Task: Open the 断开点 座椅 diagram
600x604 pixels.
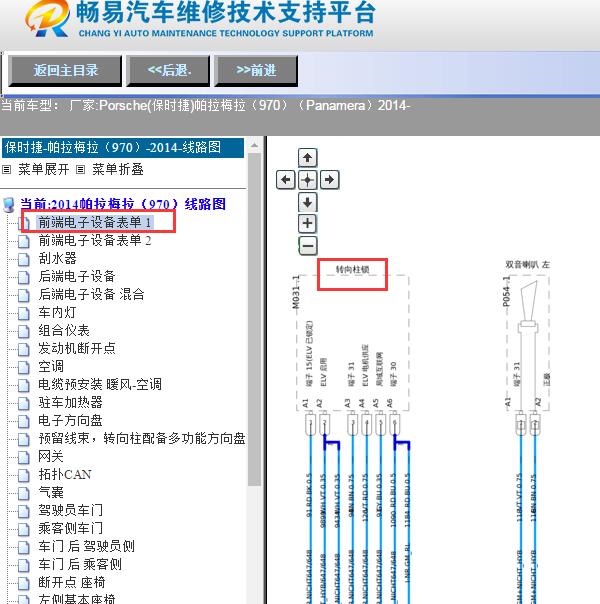Action: pos(72,582)
